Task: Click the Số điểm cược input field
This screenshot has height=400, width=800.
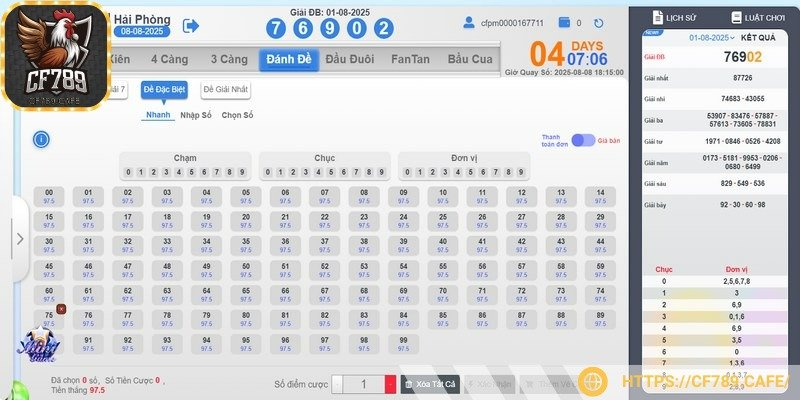Action: pos(364,384)
